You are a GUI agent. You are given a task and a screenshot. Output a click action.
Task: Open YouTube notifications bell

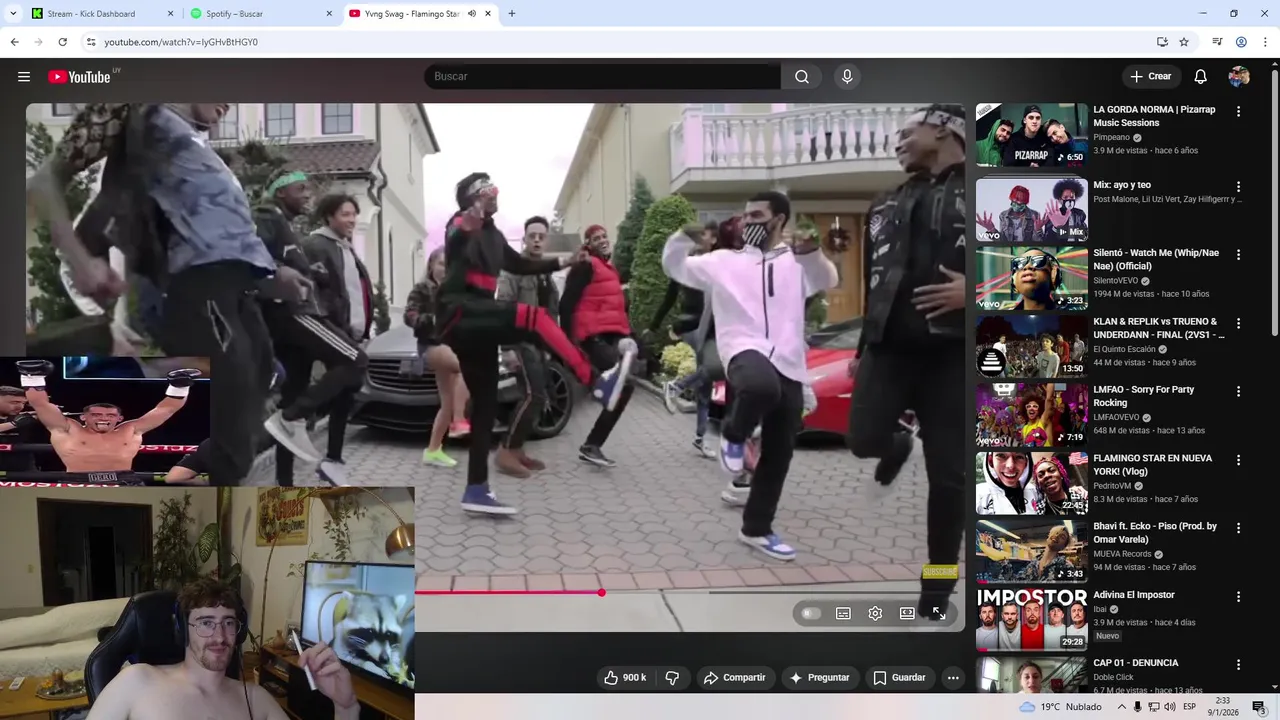[1201, 77]
